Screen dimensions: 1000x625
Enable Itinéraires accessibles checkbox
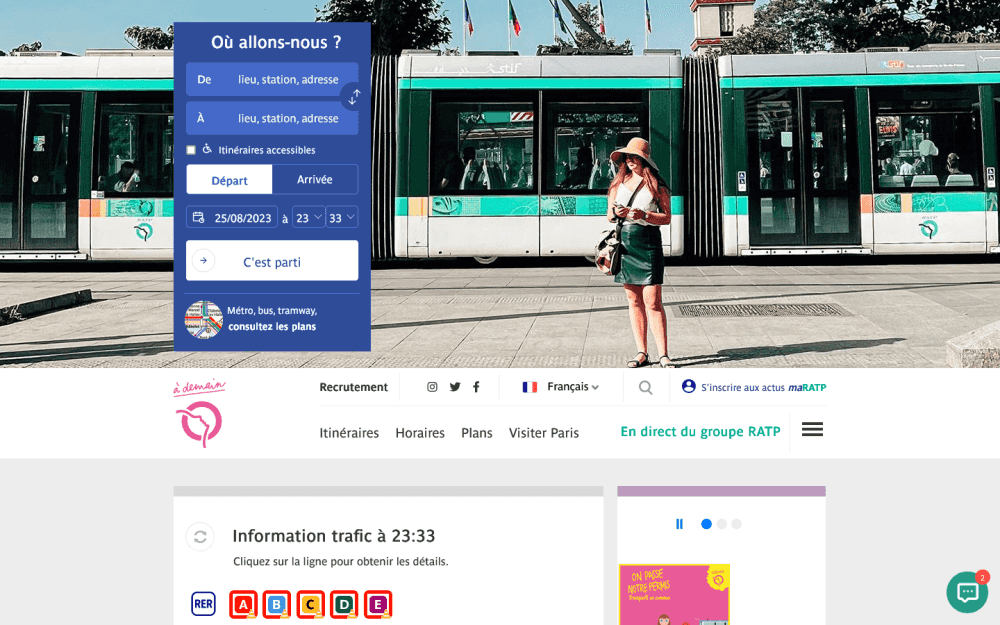191,150
